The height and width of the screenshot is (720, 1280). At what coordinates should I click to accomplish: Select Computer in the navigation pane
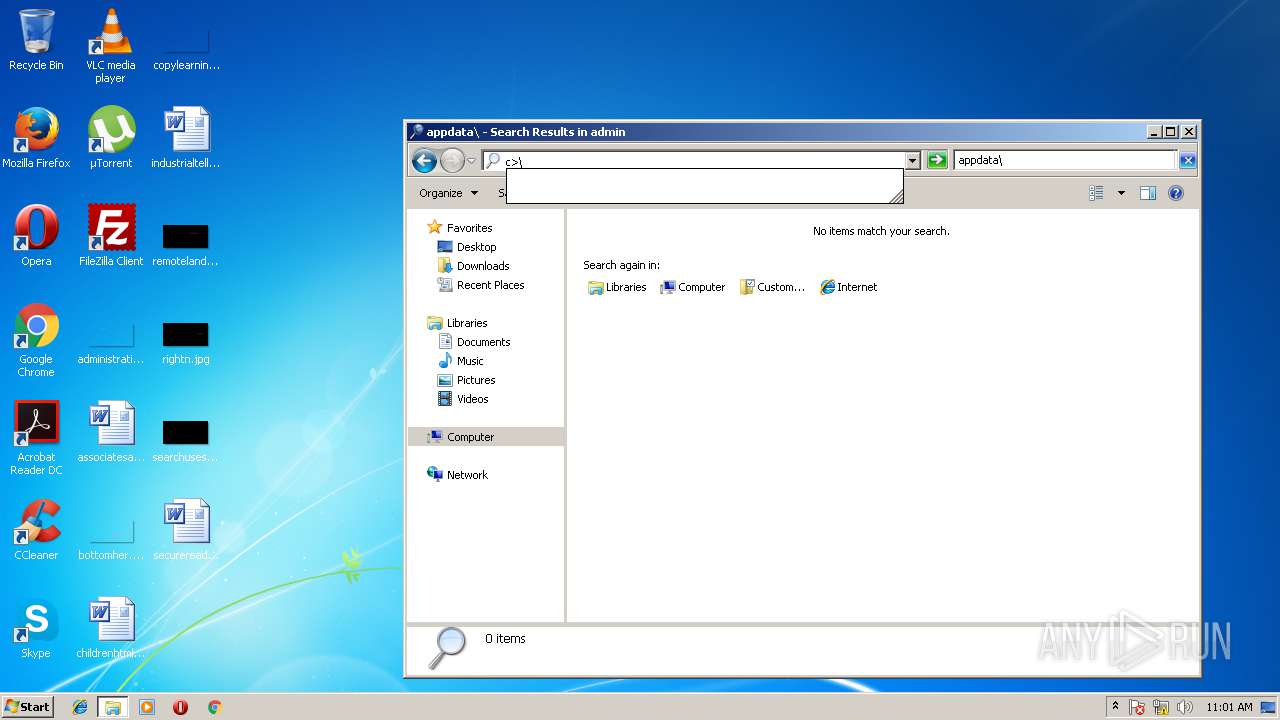coord(486,437)
